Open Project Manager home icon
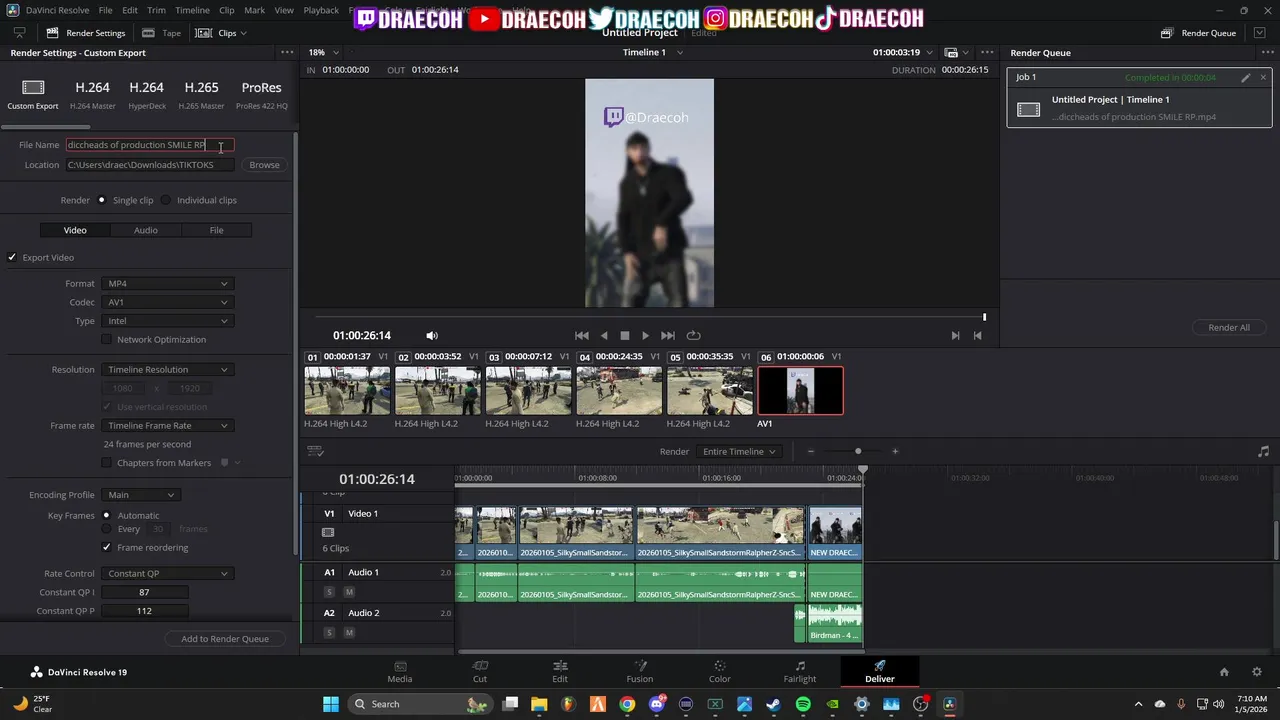1280x720 pixels. 1224,672
